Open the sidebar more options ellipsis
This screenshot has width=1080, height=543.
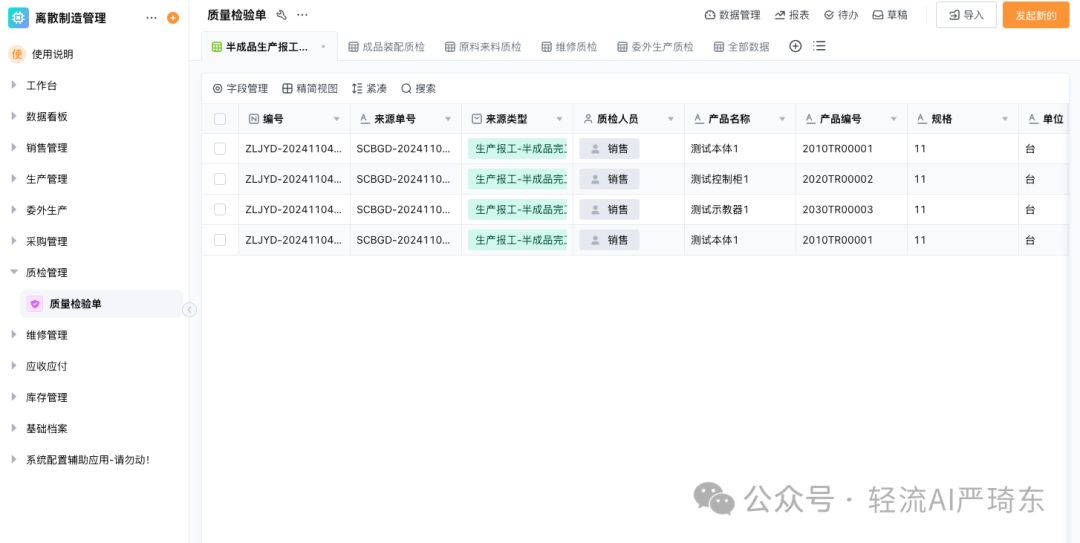click(152, 18)
